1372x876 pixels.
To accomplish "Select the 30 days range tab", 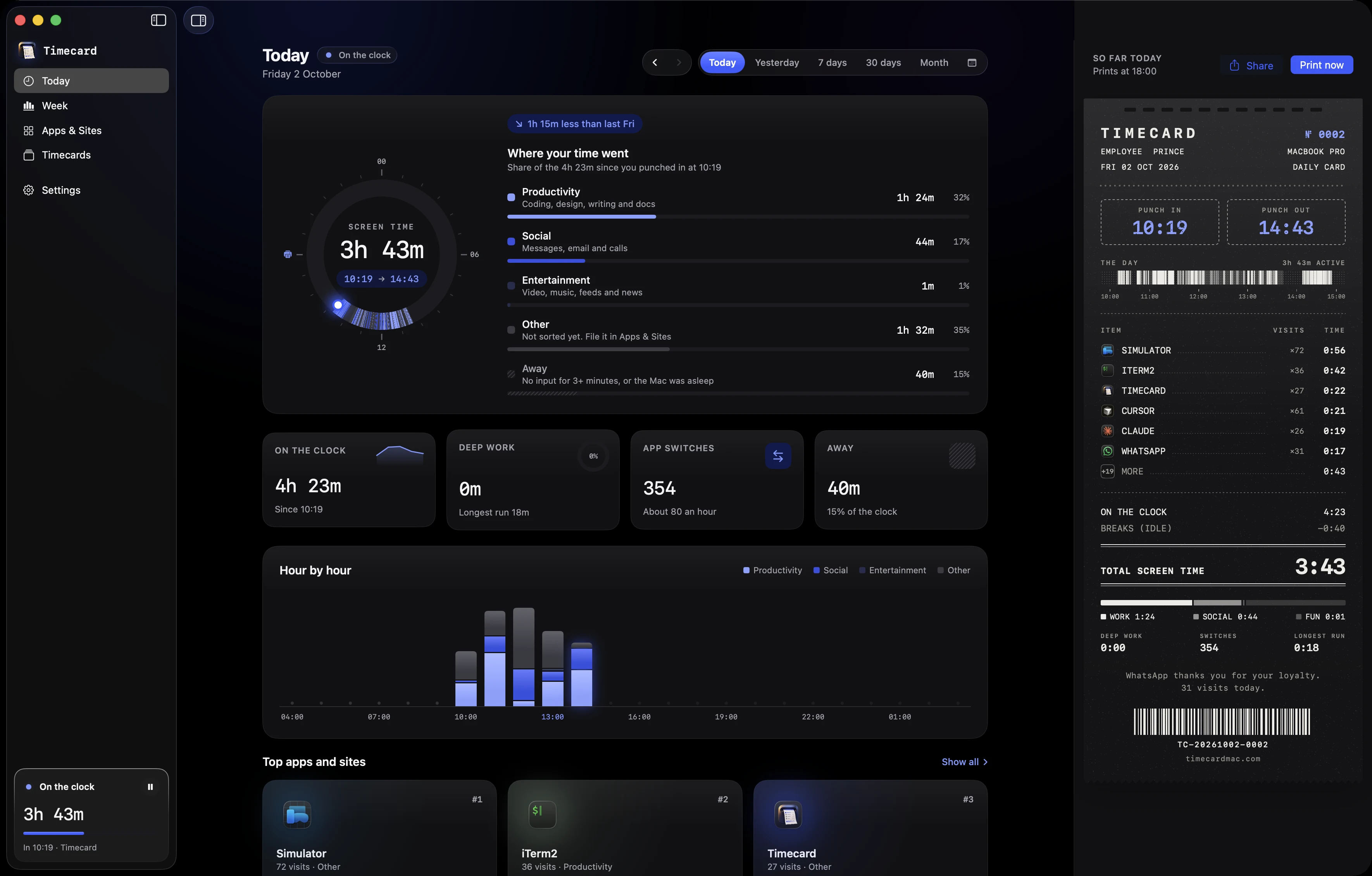I will click(883, 63).
